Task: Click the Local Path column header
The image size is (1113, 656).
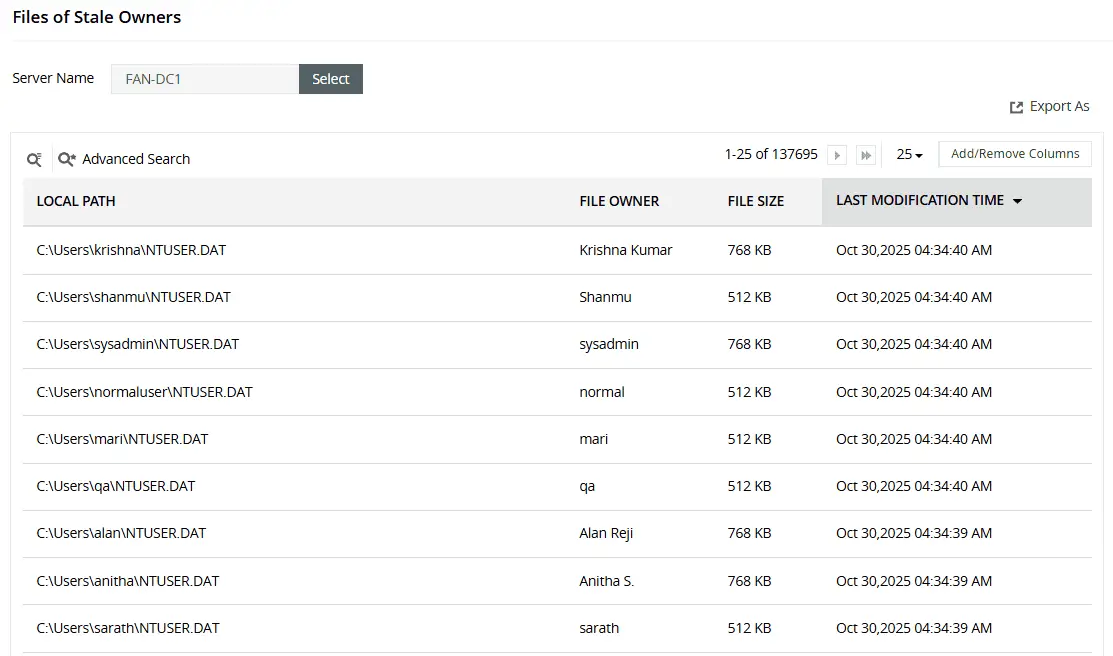Action: click(x=75, y=200)
